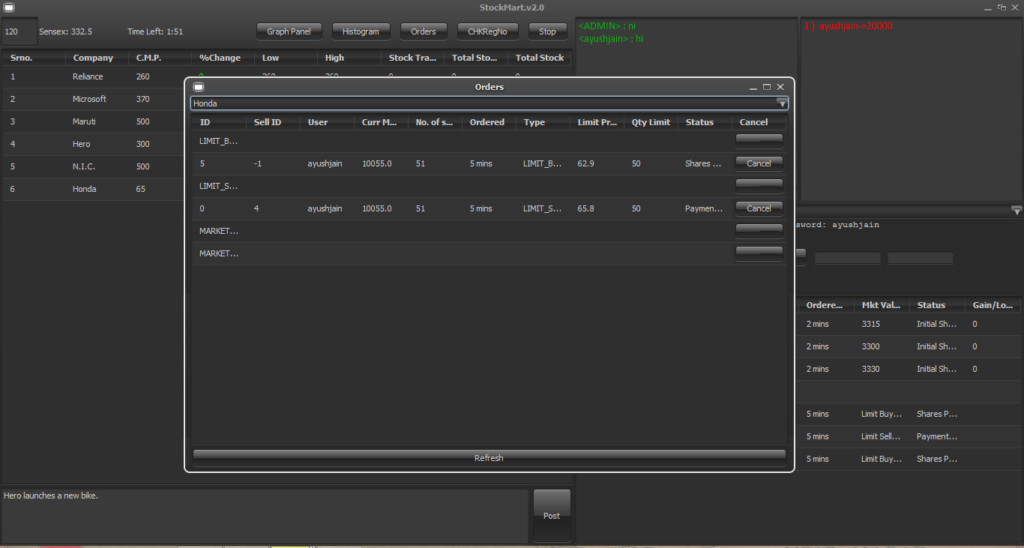1024x548 pixels.
Task: Maximize the Orders window
Action: 767,87
